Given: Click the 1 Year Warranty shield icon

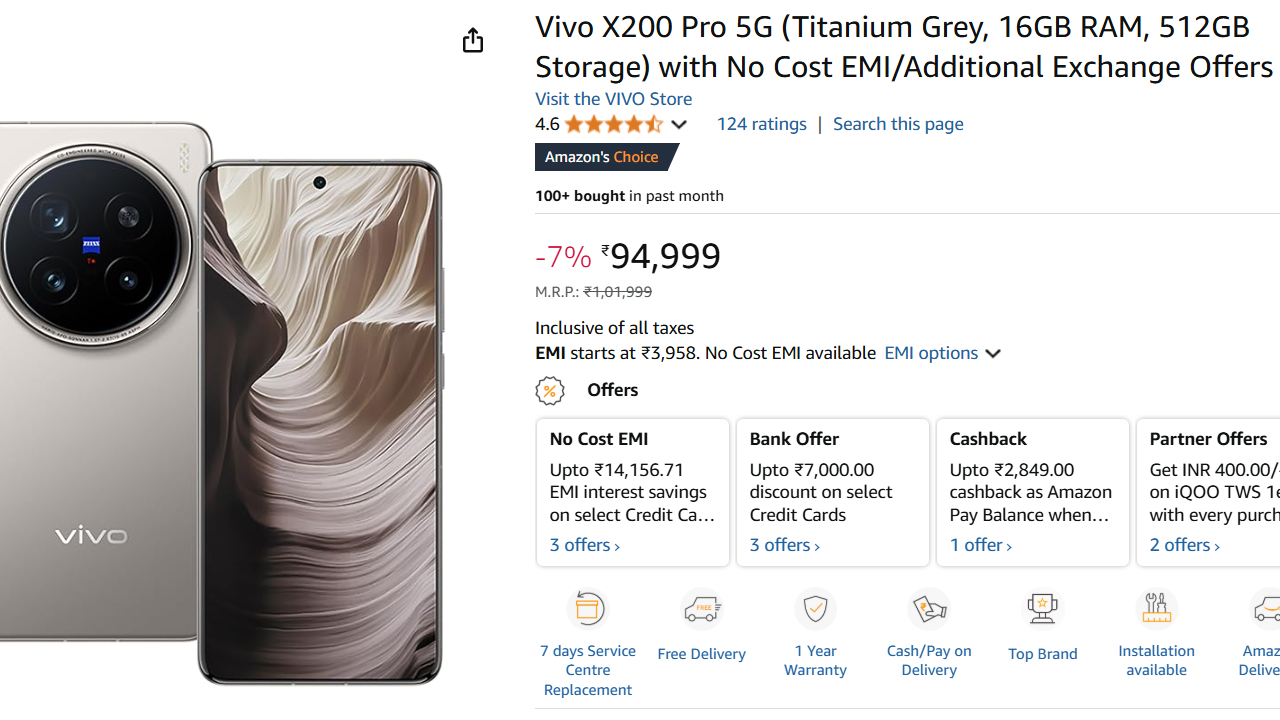Looking at the screenshot, I should coord(815,609).
